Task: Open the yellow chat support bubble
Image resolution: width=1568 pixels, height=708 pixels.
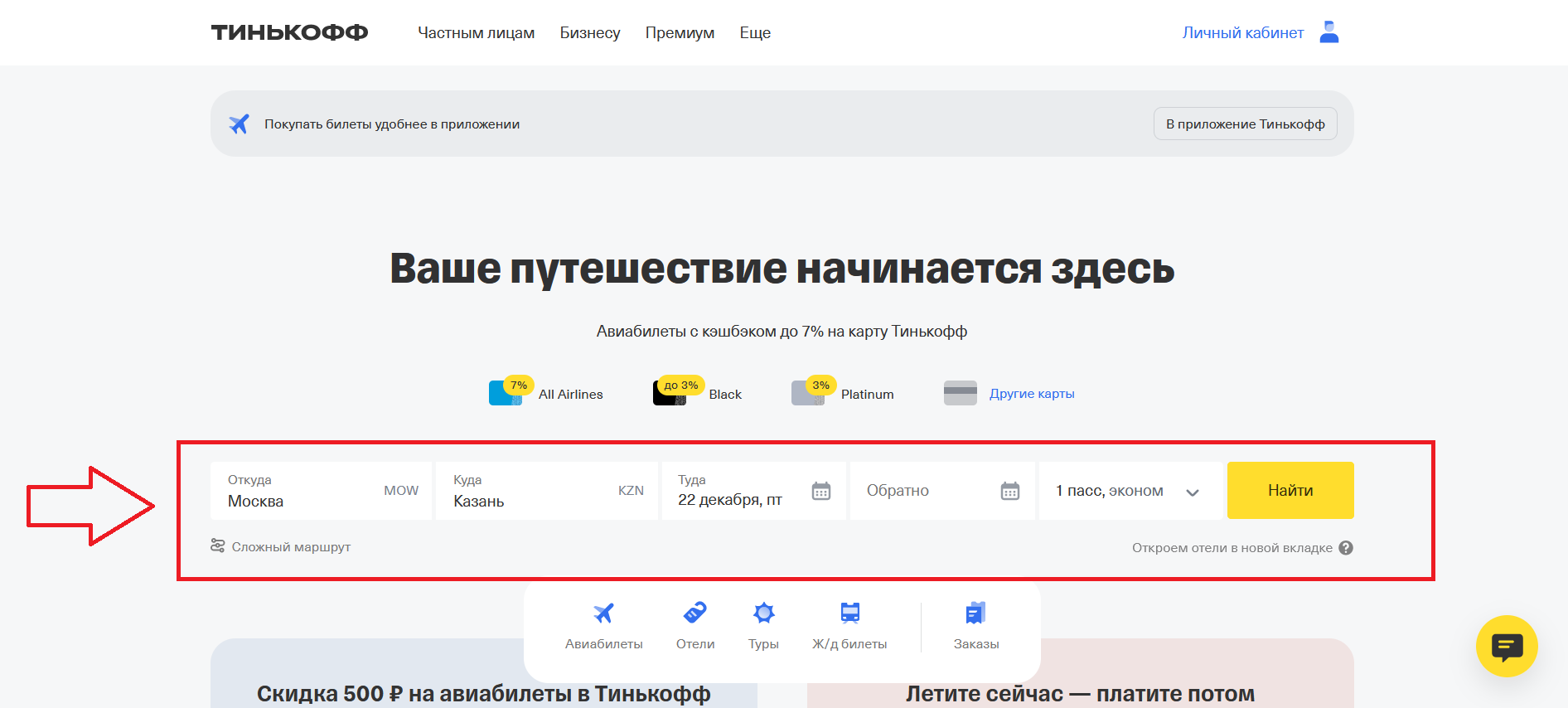Action: coord(1506,646)
